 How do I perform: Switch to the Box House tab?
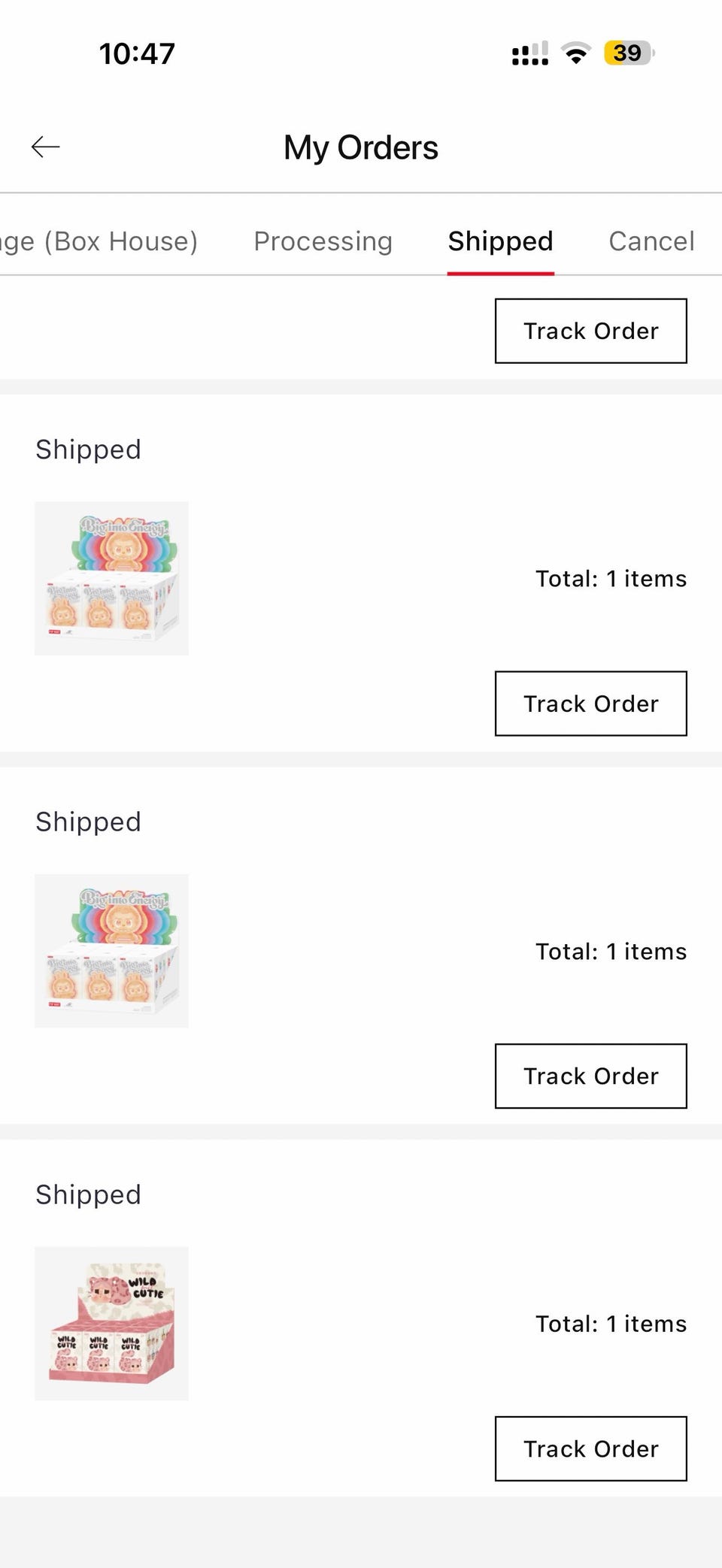99,241
